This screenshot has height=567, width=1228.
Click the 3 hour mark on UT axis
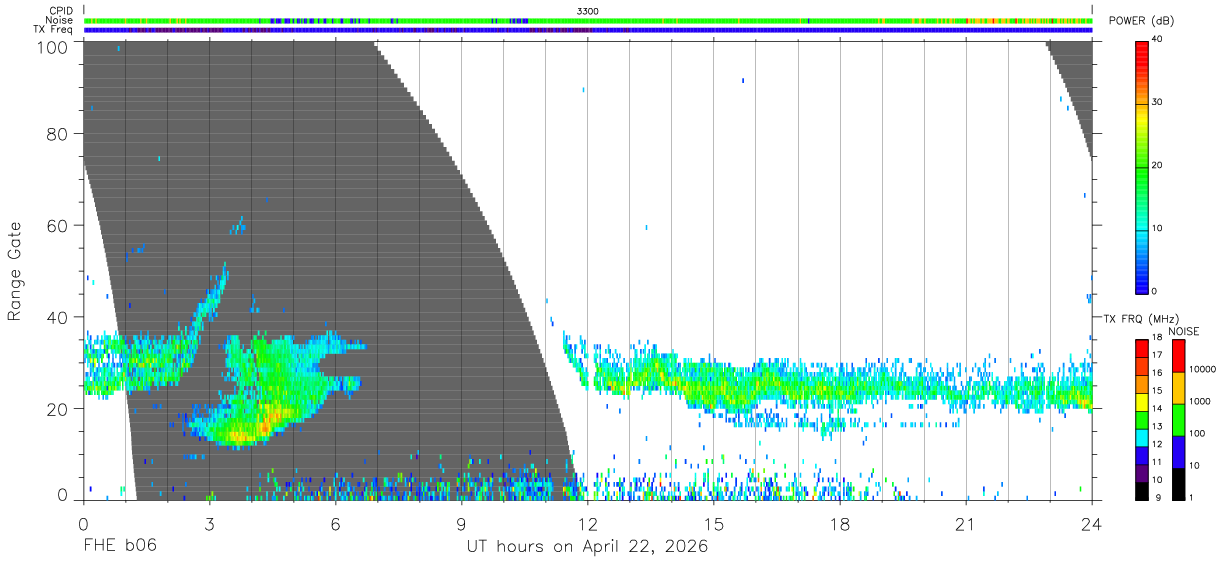[209, 524]
